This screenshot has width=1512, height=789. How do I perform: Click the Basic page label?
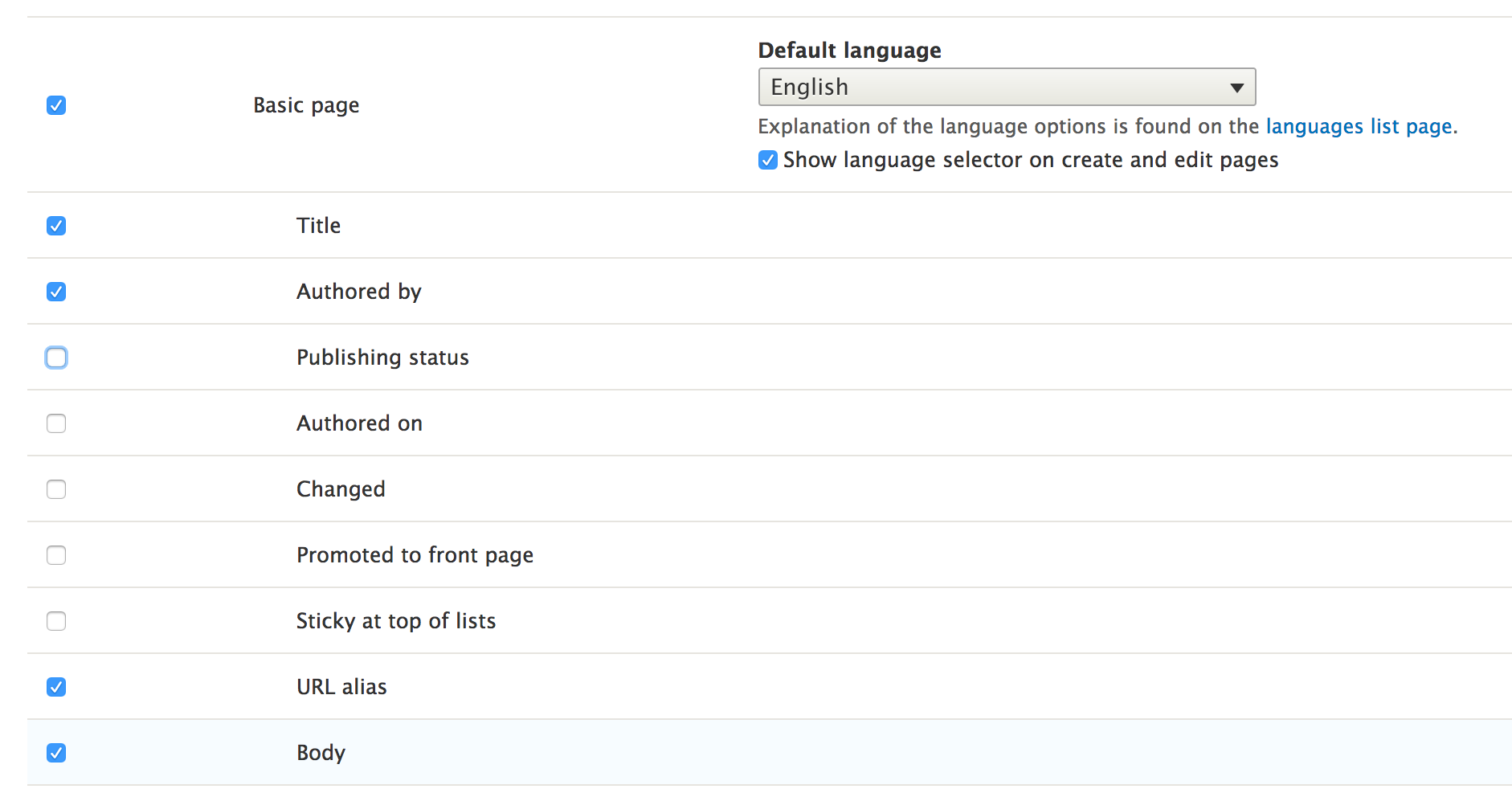click(x=306, y=105)
